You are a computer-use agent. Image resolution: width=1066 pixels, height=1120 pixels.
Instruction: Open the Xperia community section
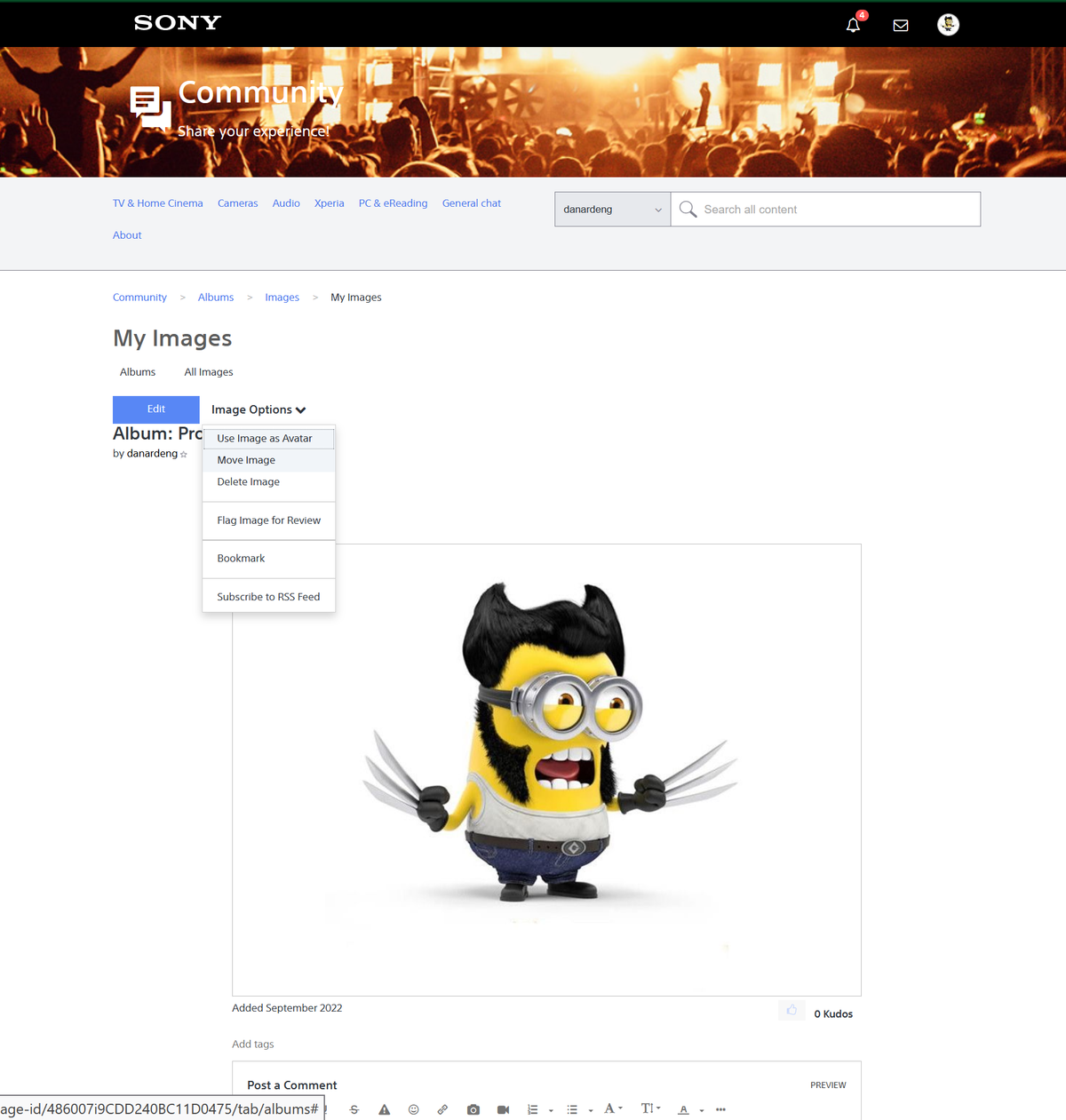click(x=329, y=203)
